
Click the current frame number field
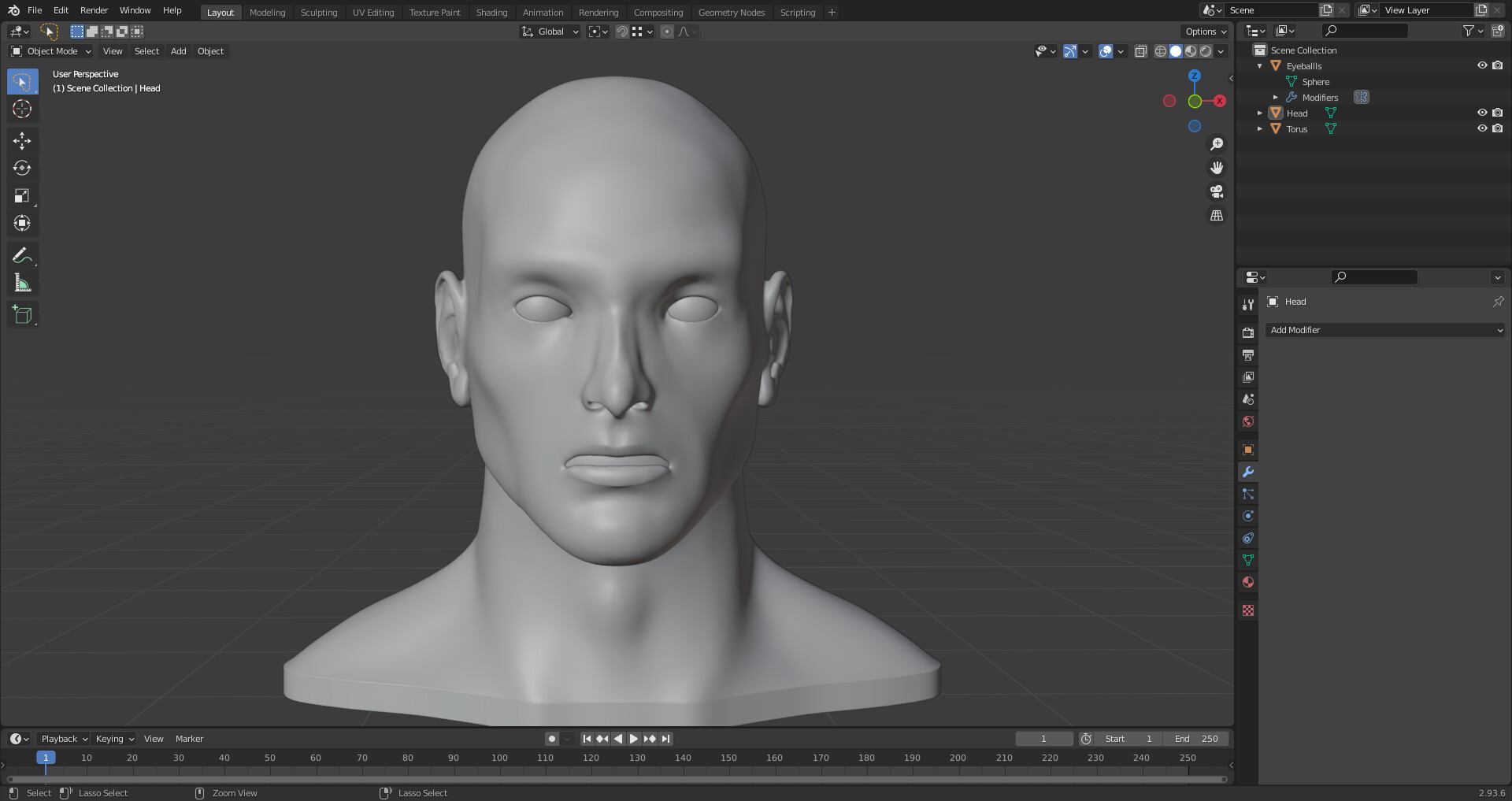pos(1044,738)
